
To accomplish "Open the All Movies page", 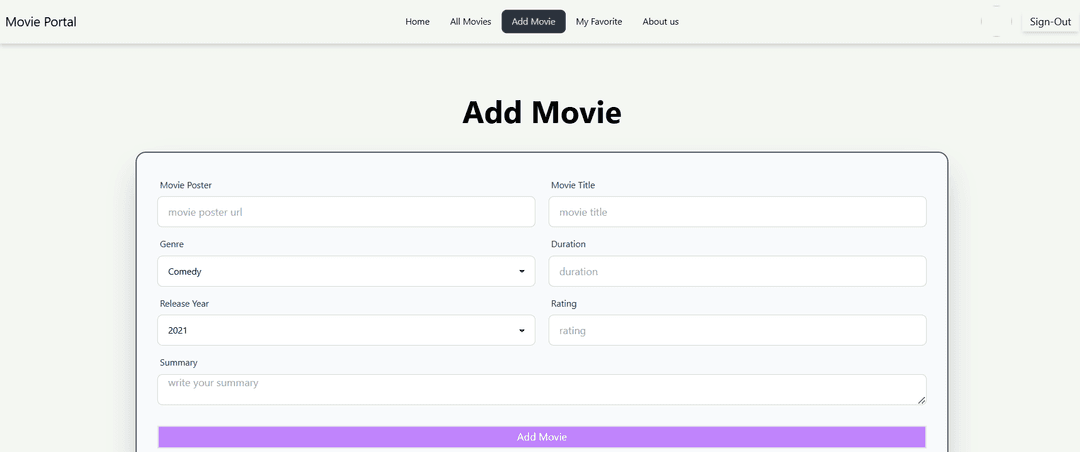I will pyautogui.click(x=470, y=22).
